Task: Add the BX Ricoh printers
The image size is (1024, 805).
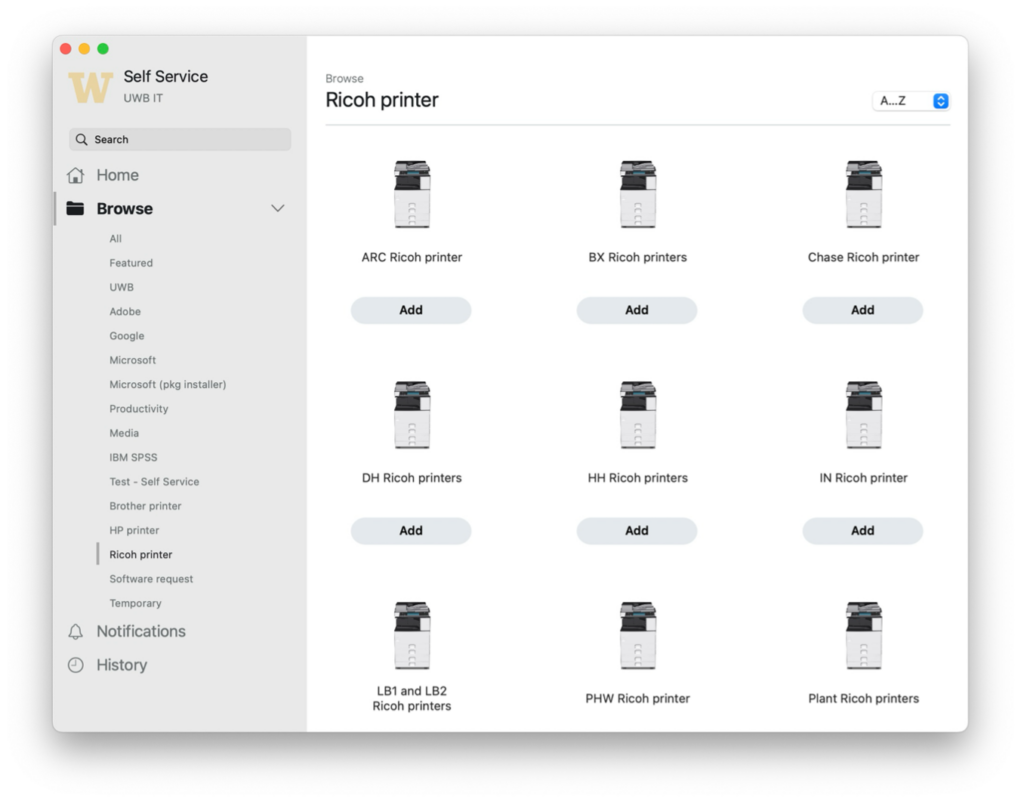Action: click(x=637, y=310)
